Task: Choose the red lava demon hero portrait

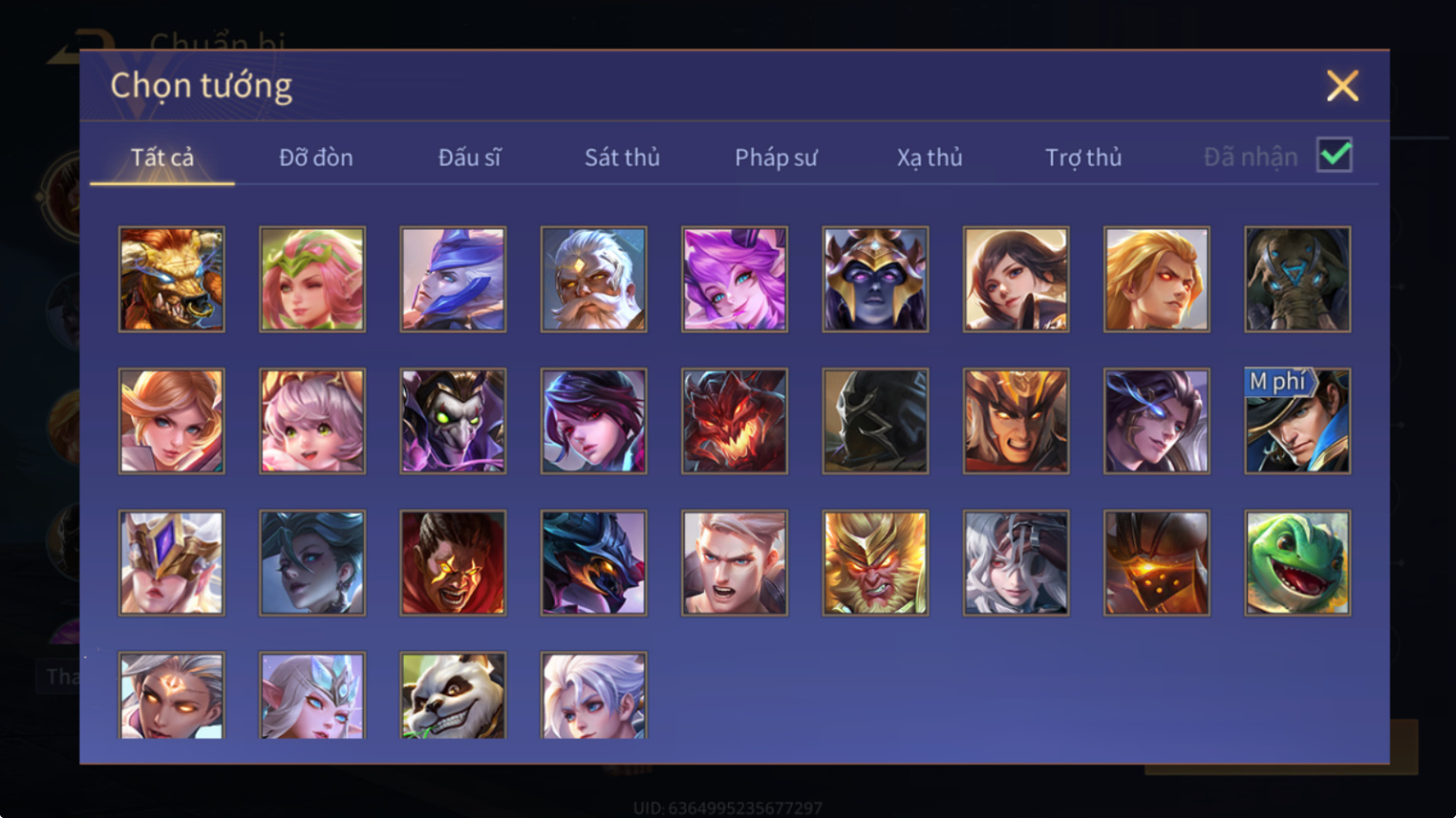Action: coord(735,421)
